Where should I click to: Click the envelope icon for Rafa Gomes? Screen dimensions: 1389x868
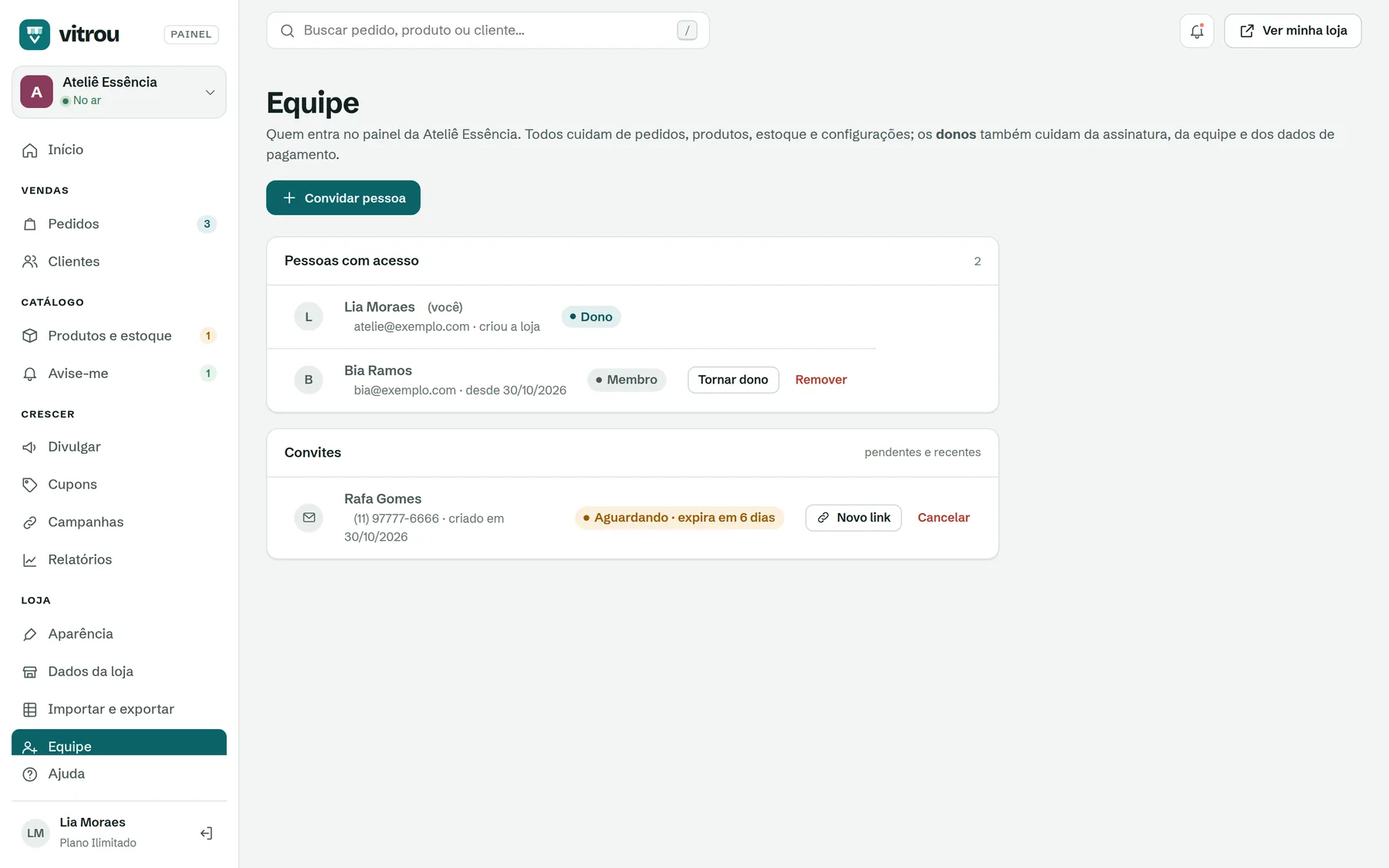309,518
